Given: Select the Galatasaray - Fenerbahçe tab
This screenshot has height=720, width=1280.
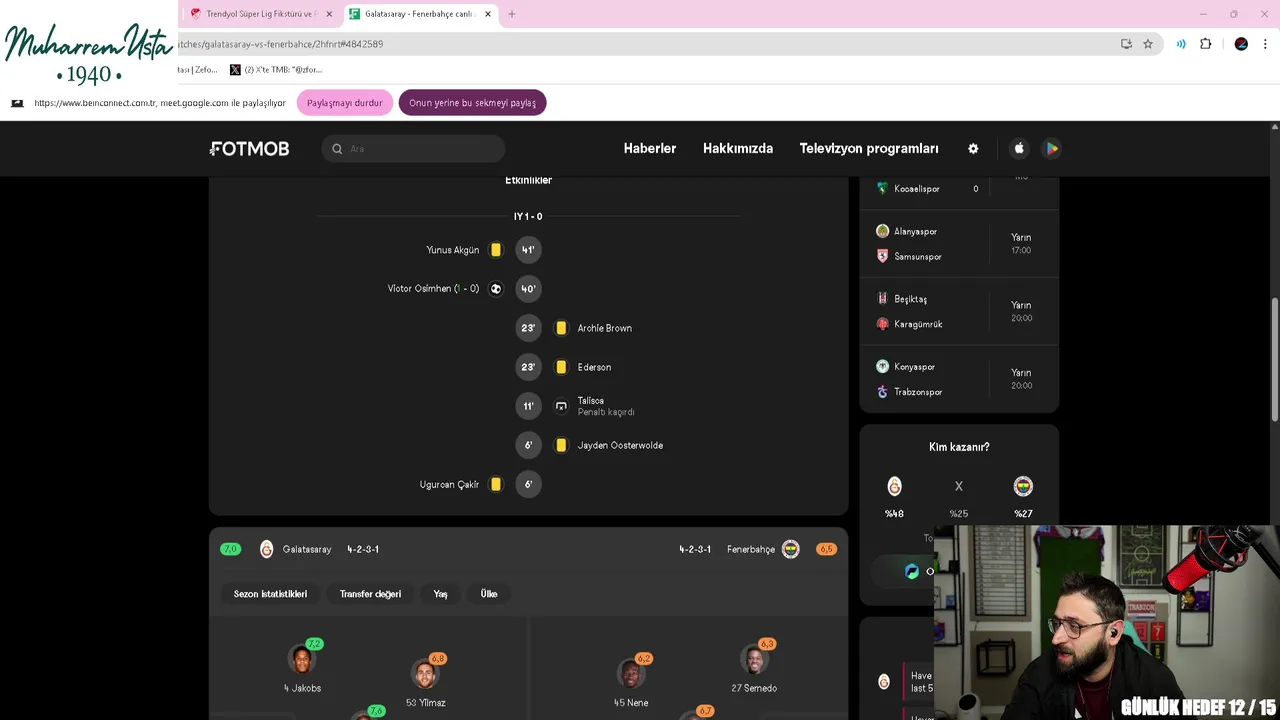Looking at the screenshot, I should (420, 14).
